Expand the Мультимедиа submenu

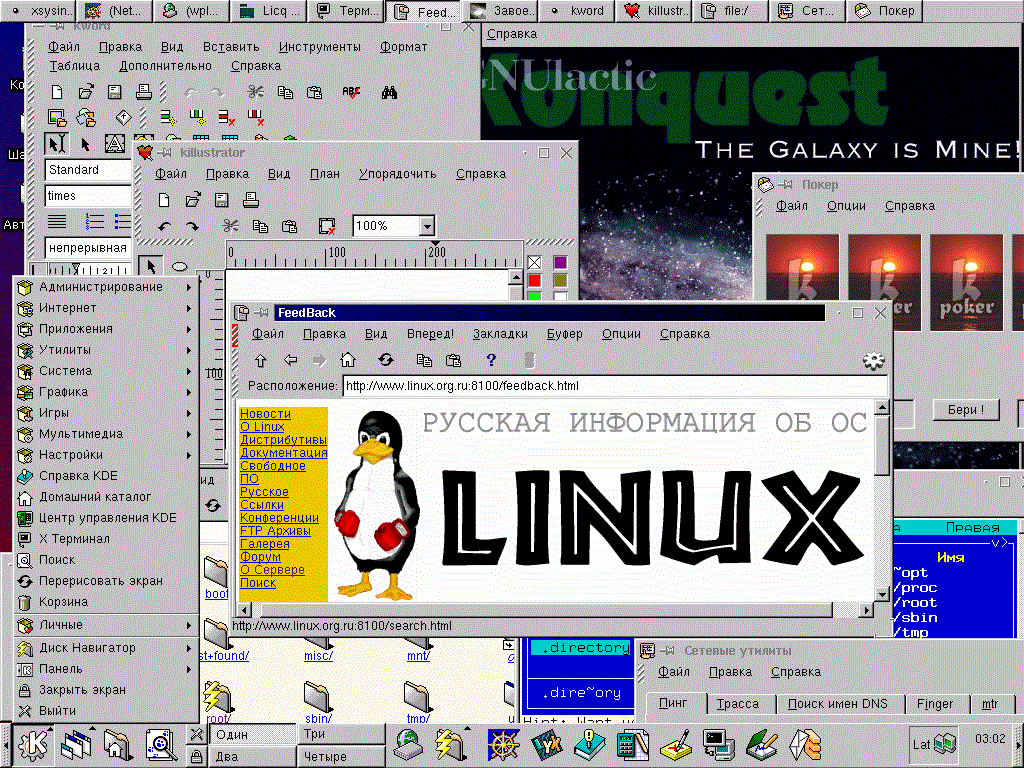[x=106, y=434]
